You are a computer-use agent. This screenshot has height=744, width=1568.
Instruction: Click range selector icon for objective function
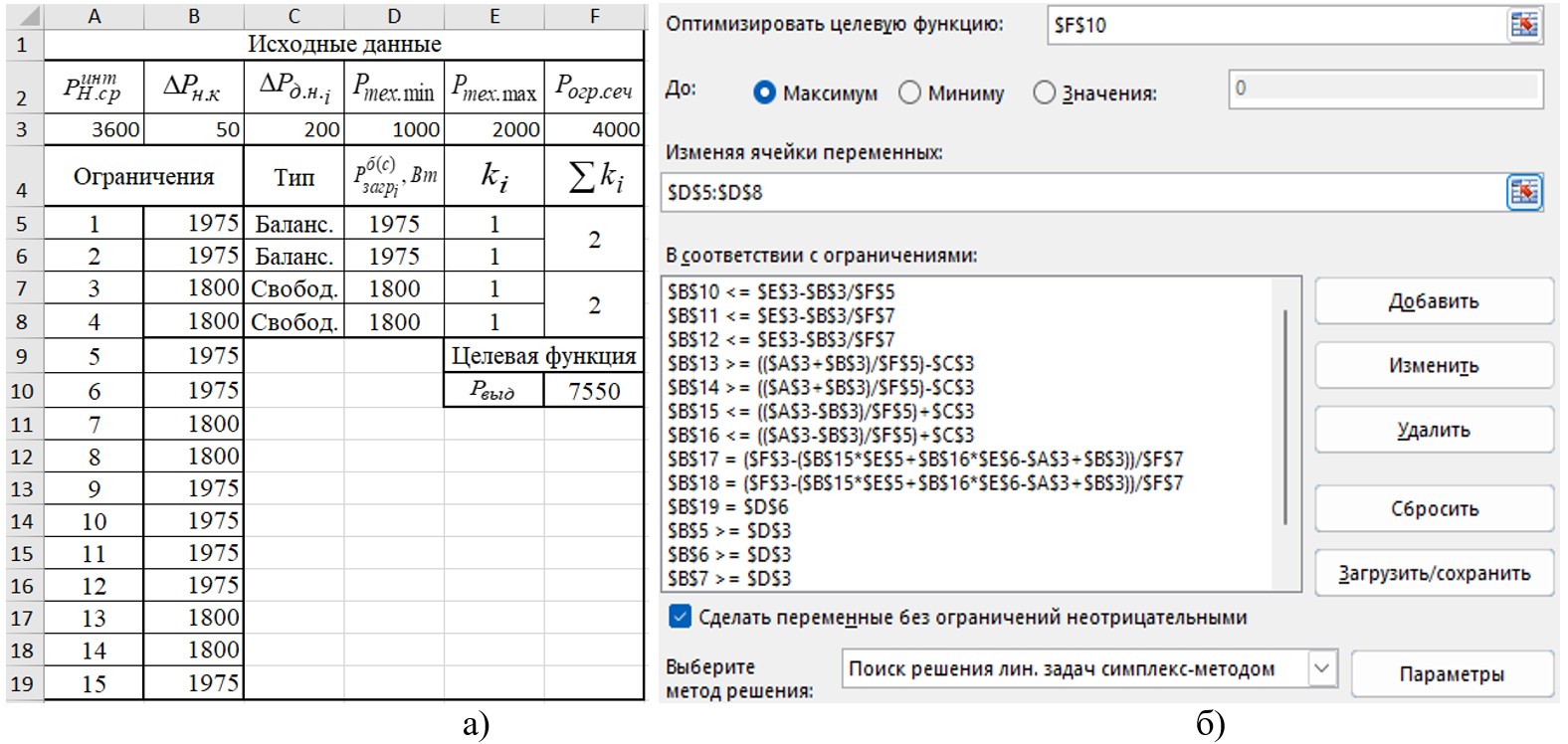pyautogui.click(x=1523, y=25)
